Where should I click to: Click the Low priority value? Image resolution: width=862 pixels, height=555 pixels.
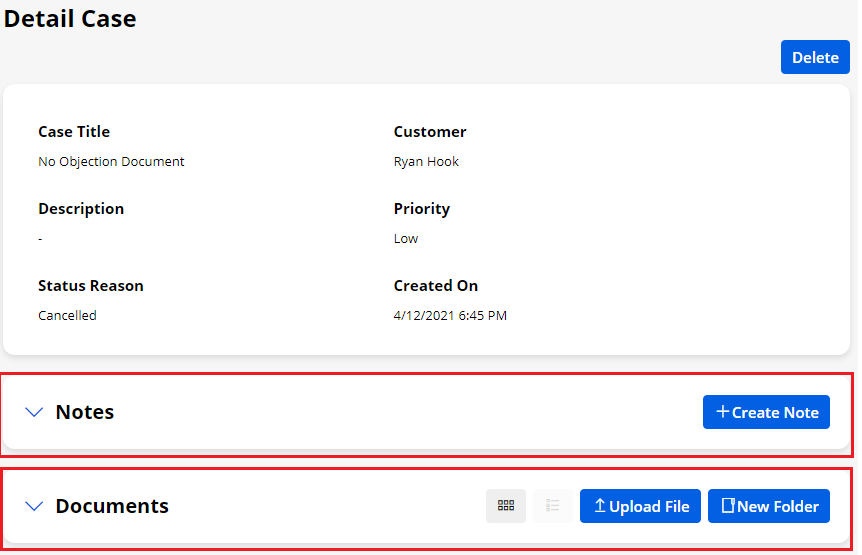(x=406, y=238)
